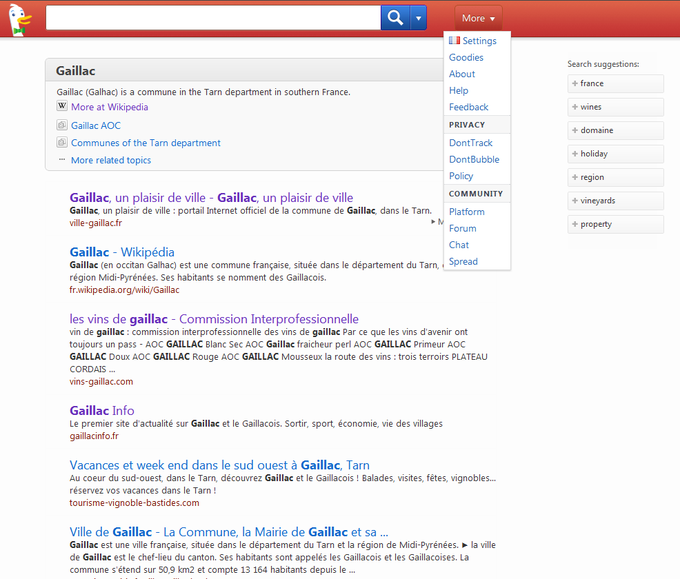This screenshot has height=579, width=680.
Task: Add the region search suggestion
Action: tap(615, 177)
